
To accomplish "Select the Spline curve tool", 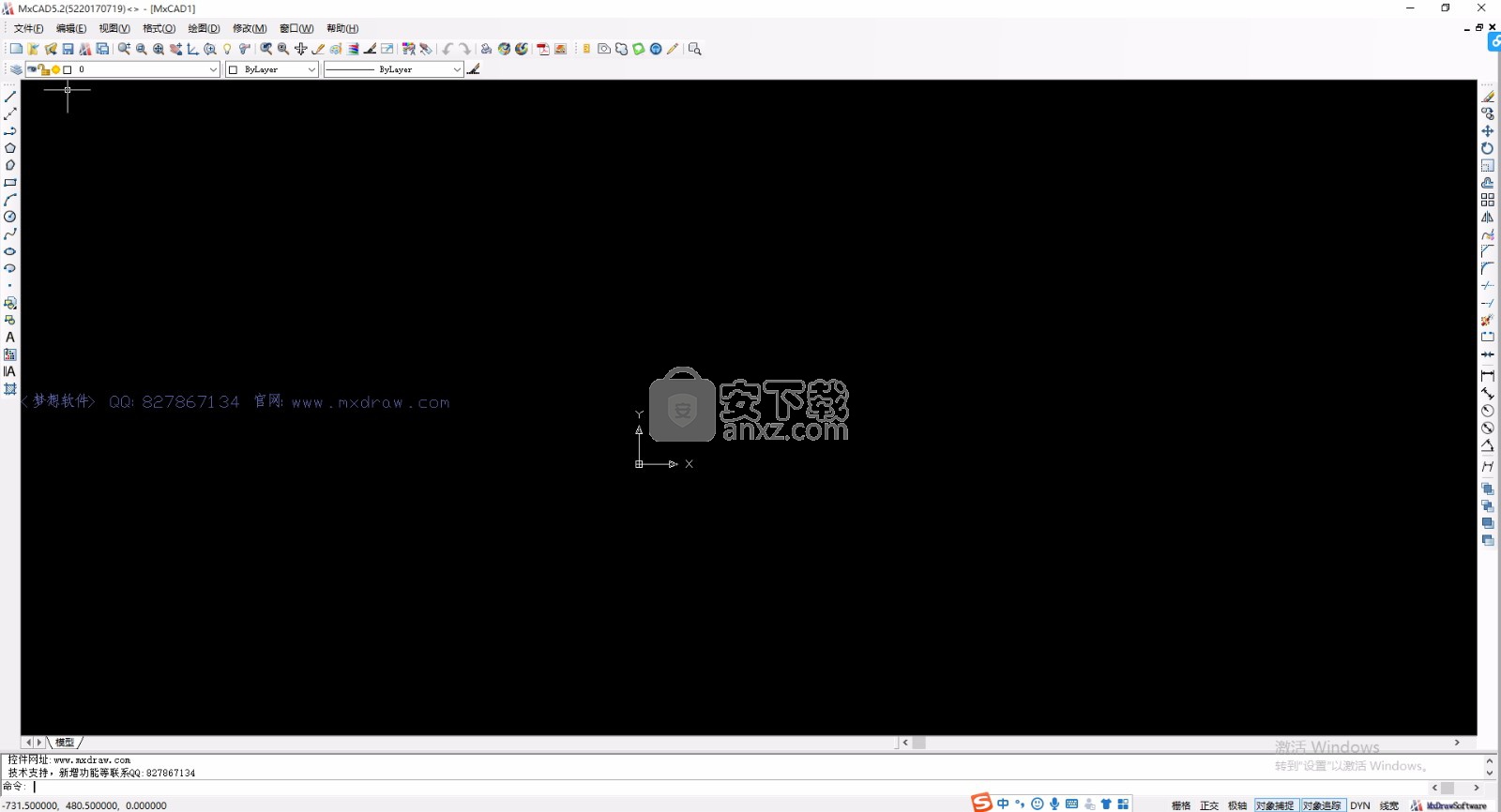I will [x=10, y=234].
